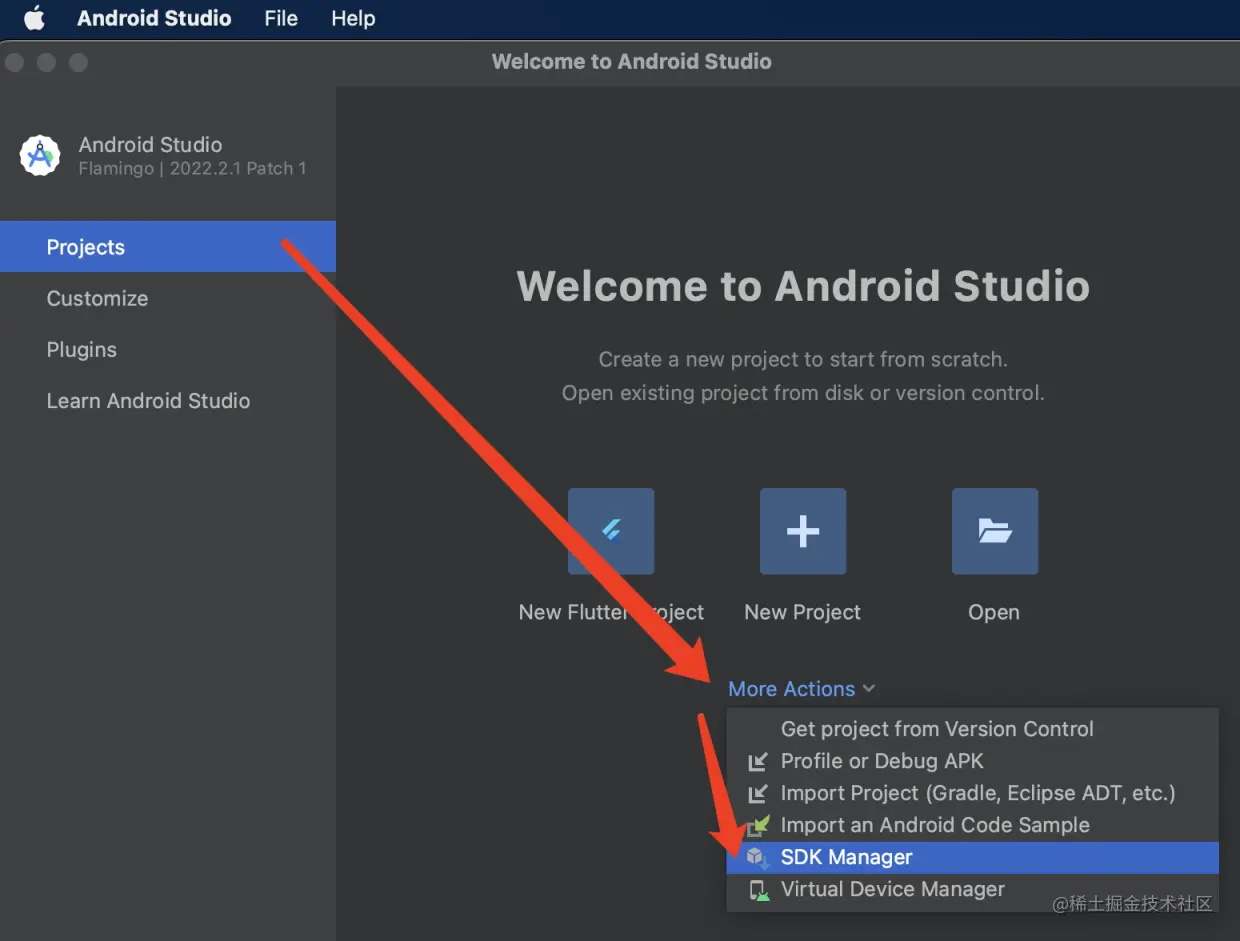Choose Get project from Version Control
Screen dimensions: 1240x941
[x=972, y=729]
